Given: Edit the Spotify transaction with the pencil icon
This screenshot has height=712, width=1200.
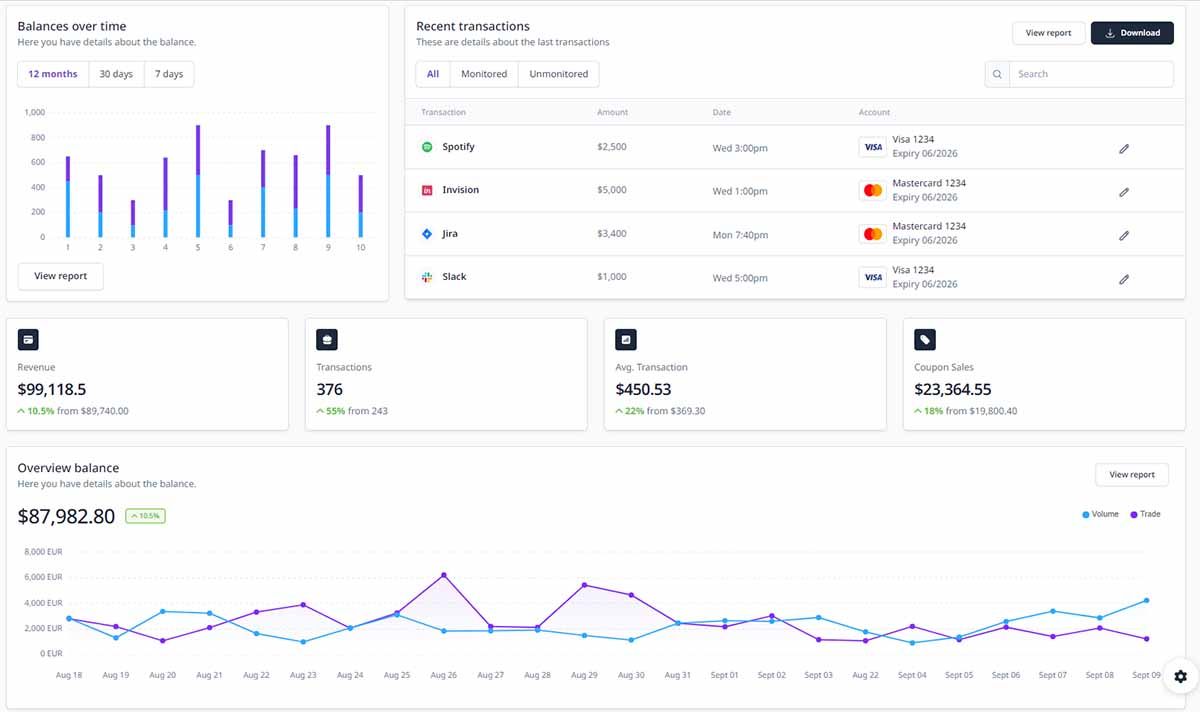Looking at the screenshot, I should coord(1124,147).
